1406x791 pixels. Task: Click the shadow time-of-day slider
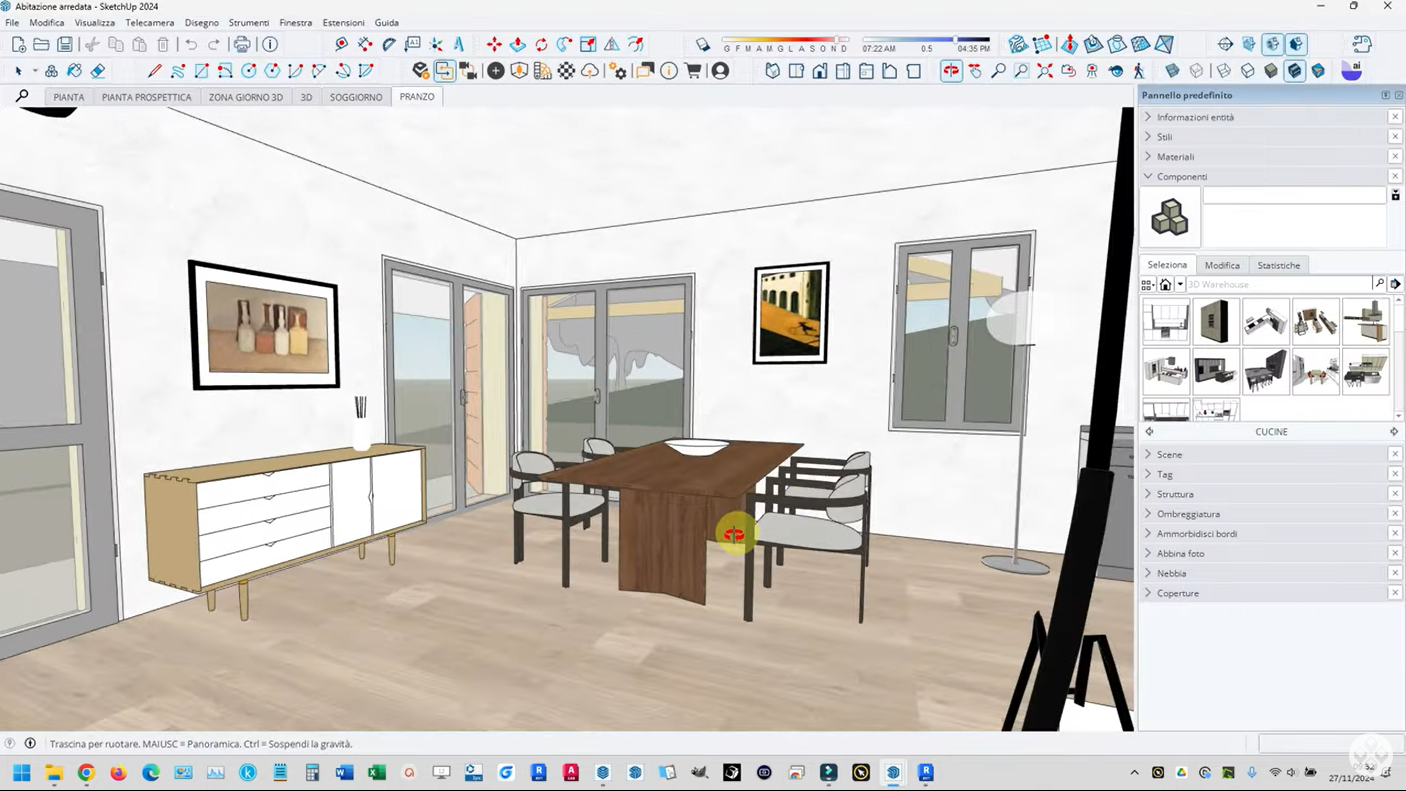point(926,40)
